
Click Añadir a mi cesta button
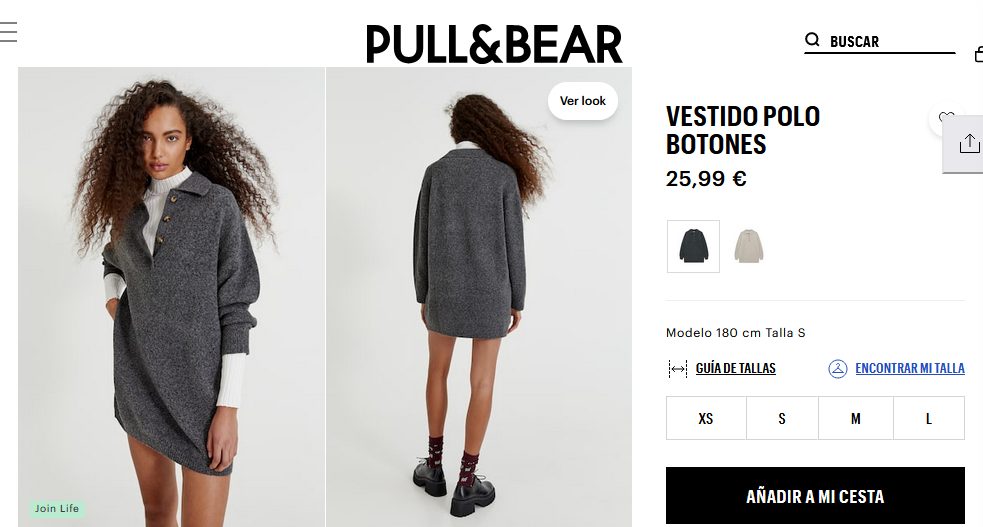coord(815,496)
